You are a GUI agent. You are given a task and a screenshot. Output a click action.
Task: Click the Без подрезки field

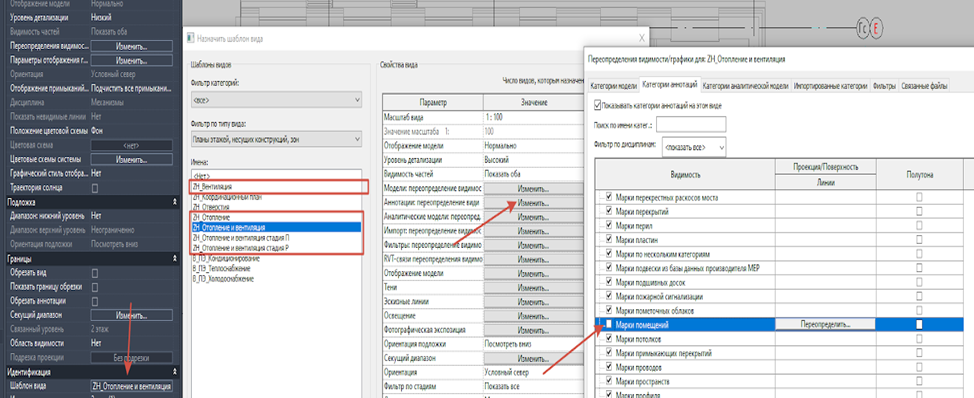point(131,358)
